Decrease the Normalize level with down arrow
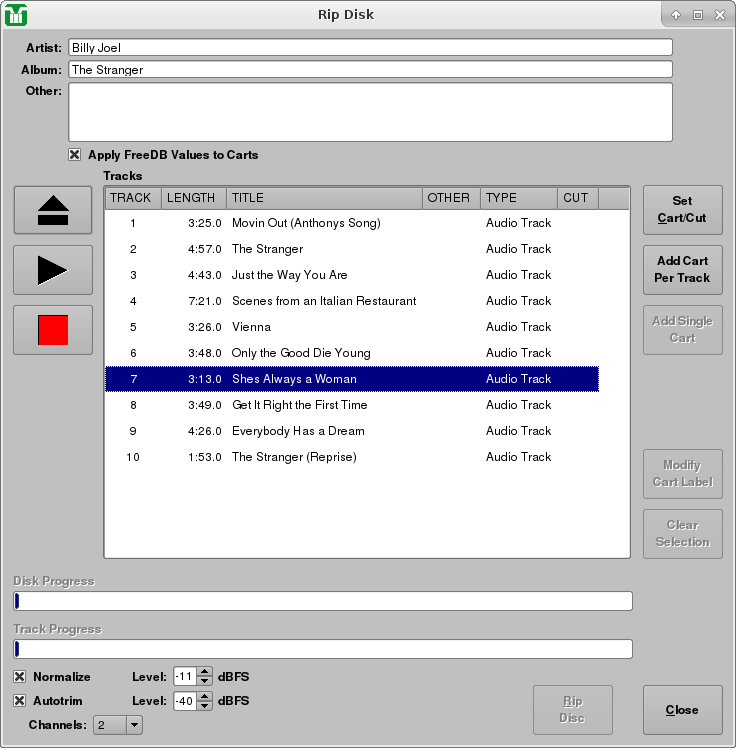 [x=205, y=682]
